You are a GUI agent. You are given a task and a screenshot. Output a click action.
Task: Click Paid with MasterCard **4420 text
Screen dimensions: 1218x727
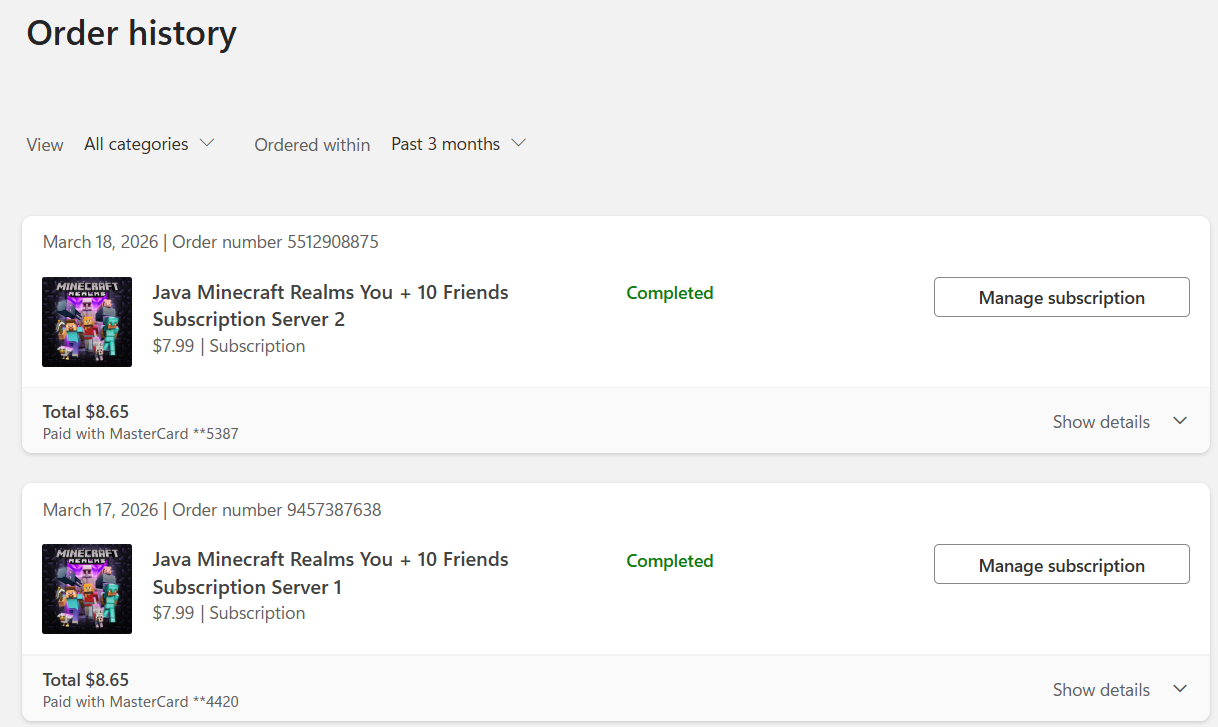[x=141, y=701]
